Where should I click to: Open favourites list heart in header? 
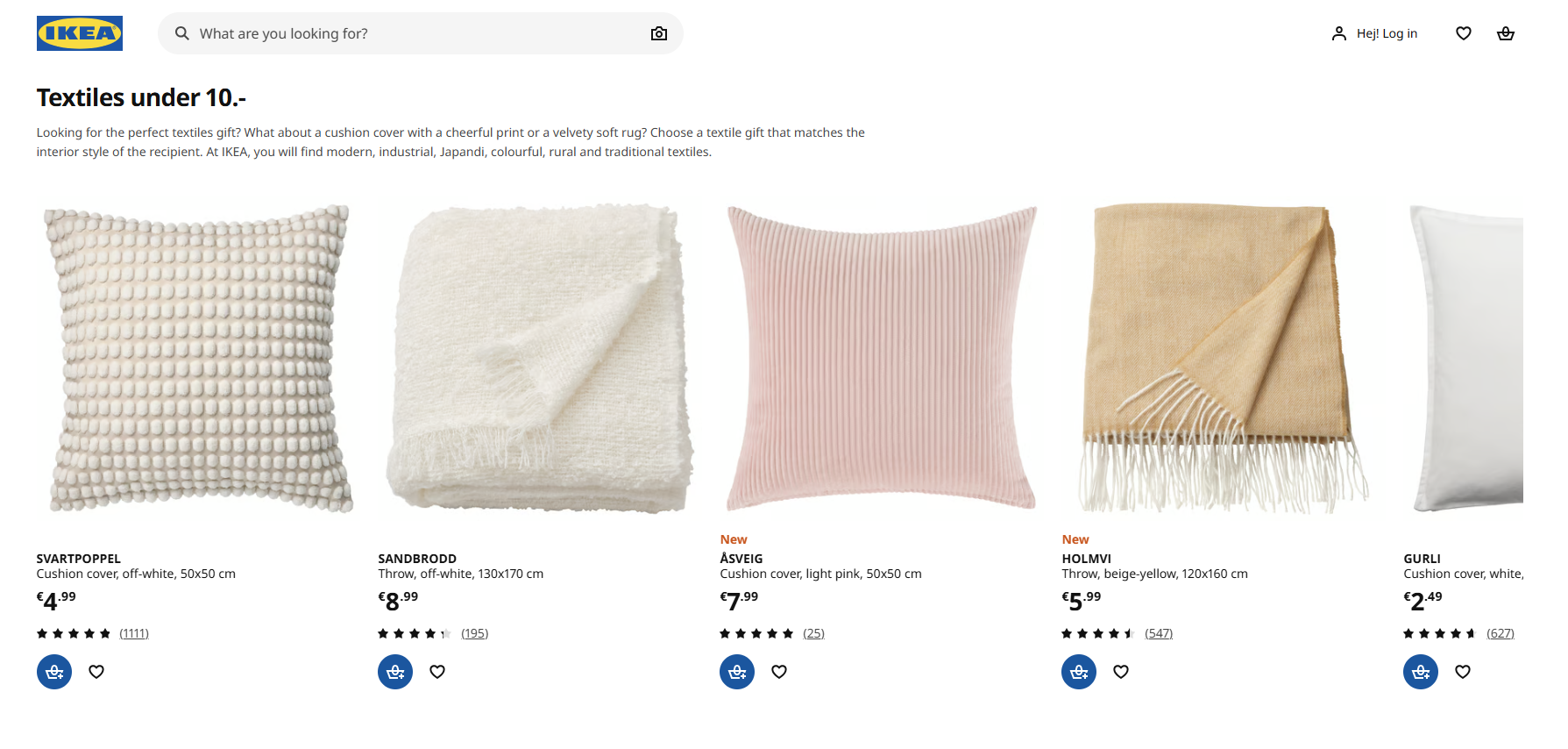(1464, 33)
